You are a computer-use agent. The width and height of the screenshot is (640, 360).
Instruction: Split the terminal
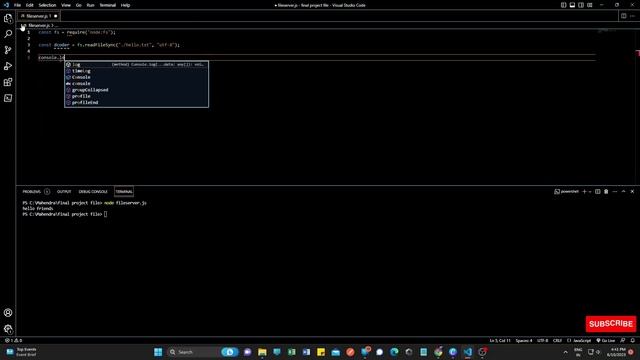(598, 191)
